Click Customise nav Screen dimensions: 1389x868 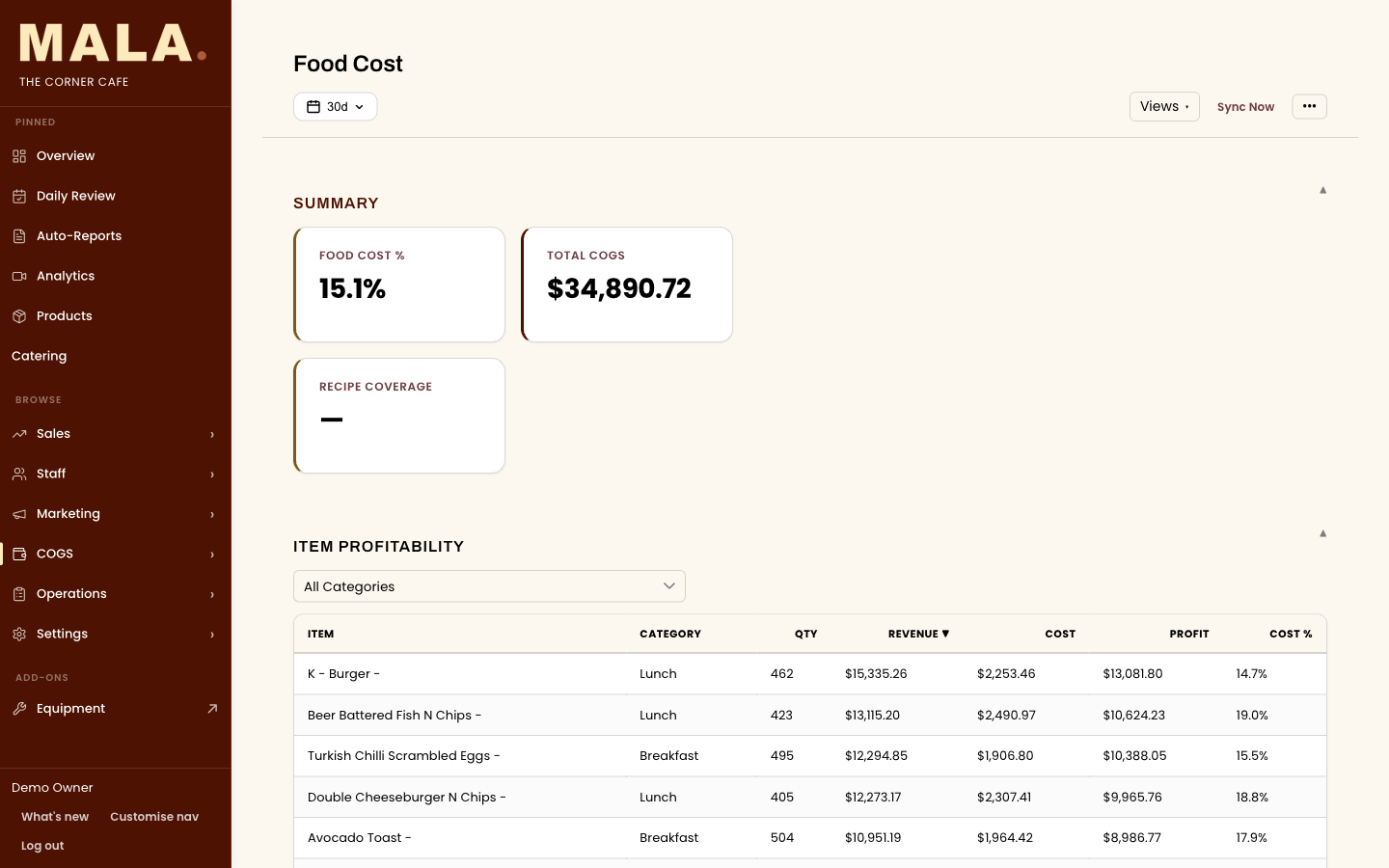tap(154, 817)
